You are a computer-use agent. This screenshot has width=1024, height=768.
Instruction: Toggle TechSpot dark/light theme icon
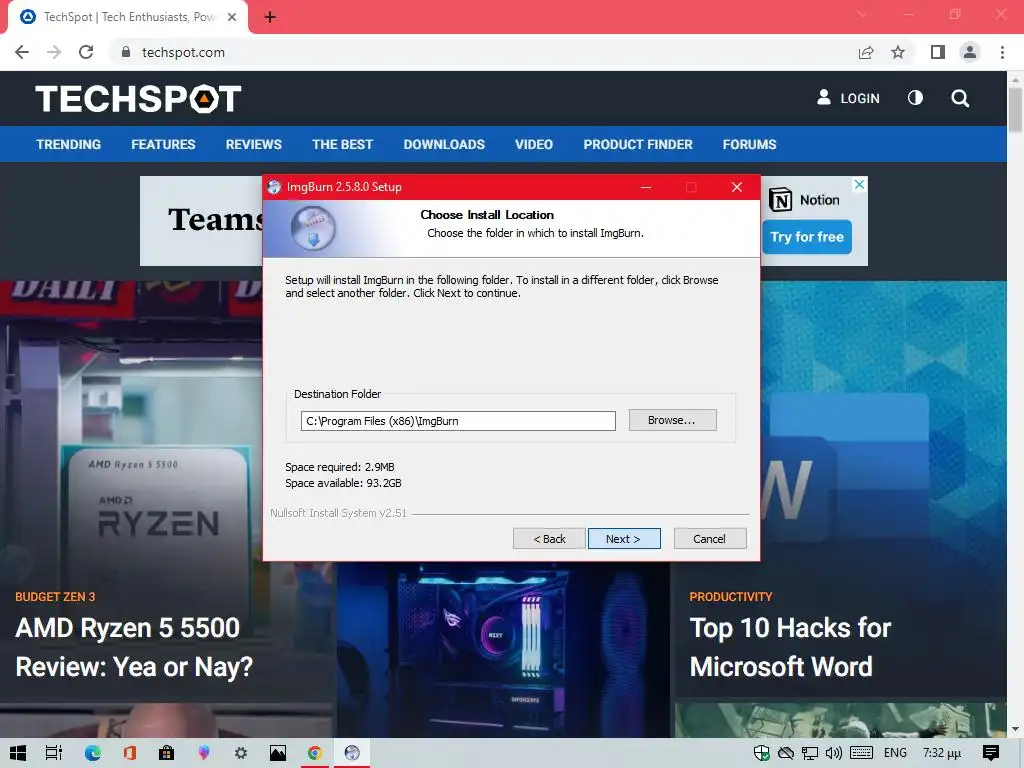click(x=916, y=98)
